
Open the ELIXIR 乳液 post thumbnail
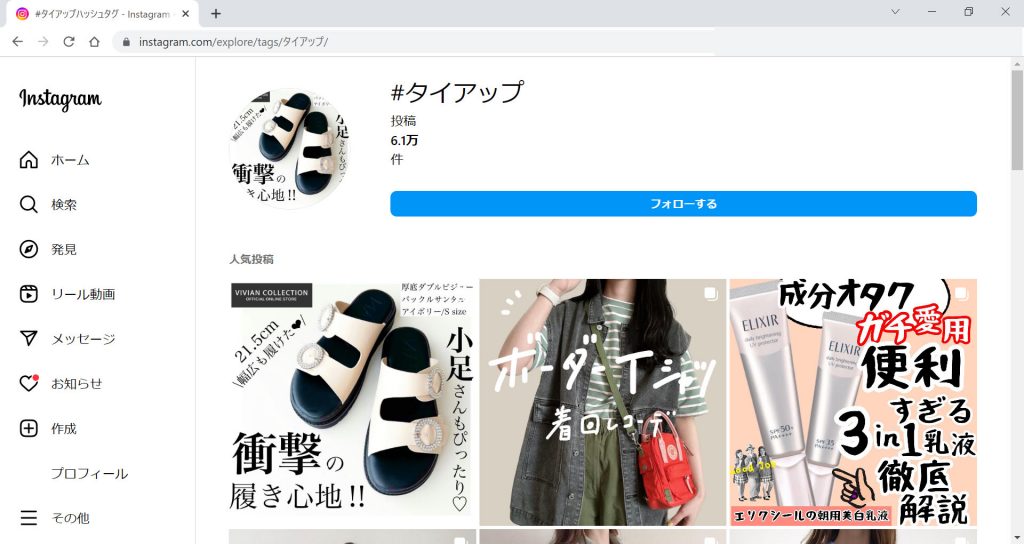[853, 402]
